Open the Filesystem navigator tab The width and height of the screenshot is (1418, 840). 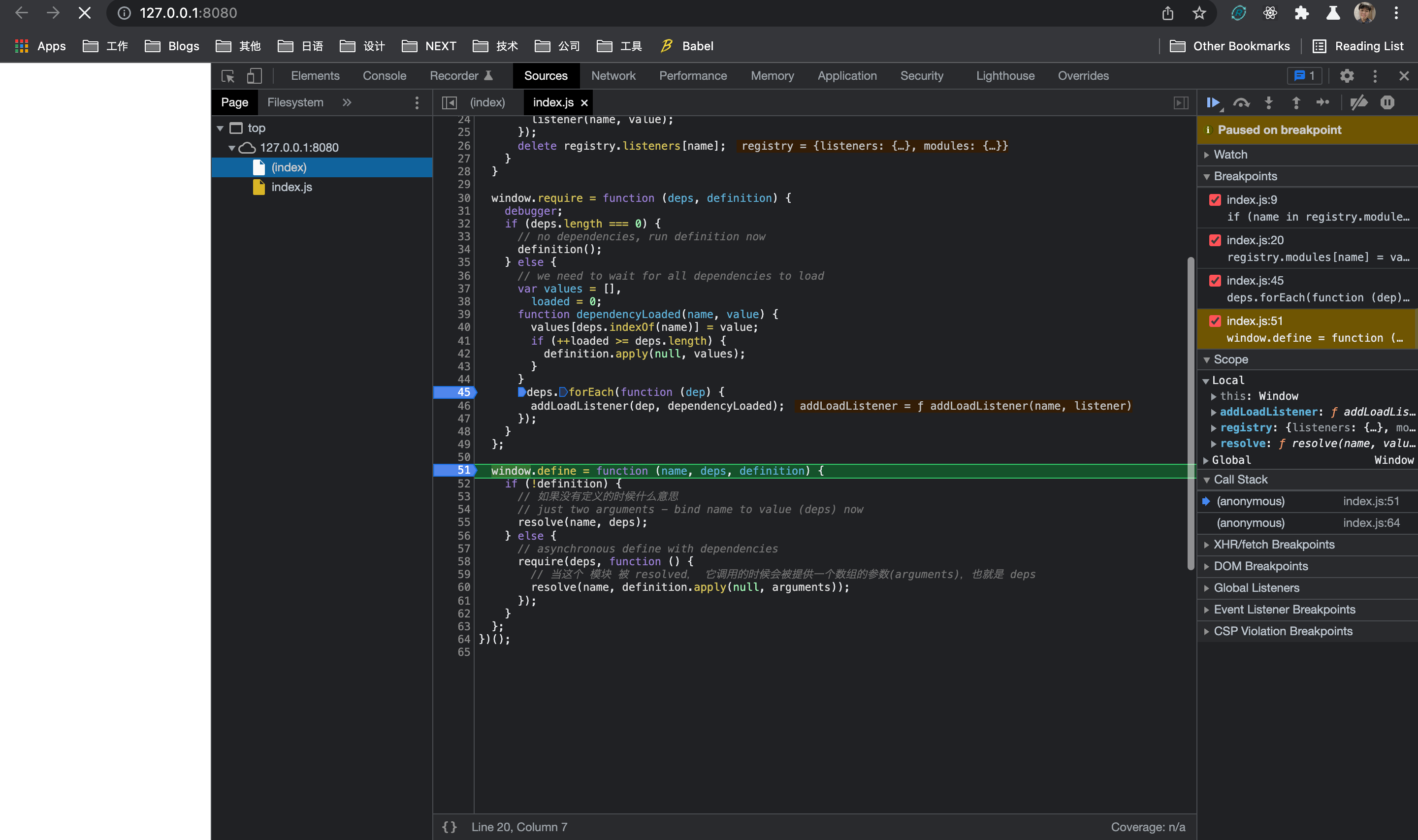(x=295, y=102)
